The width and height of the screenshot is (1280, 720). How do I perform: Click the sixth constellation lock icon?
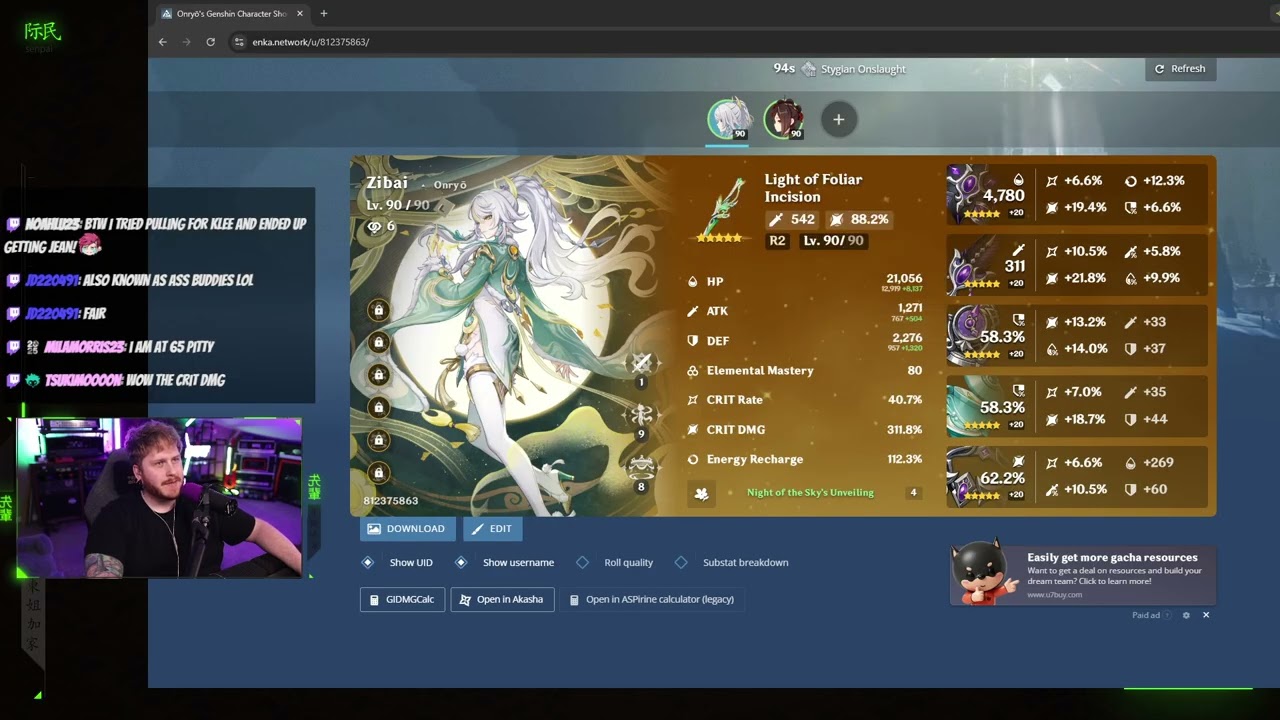coord(378,472)
